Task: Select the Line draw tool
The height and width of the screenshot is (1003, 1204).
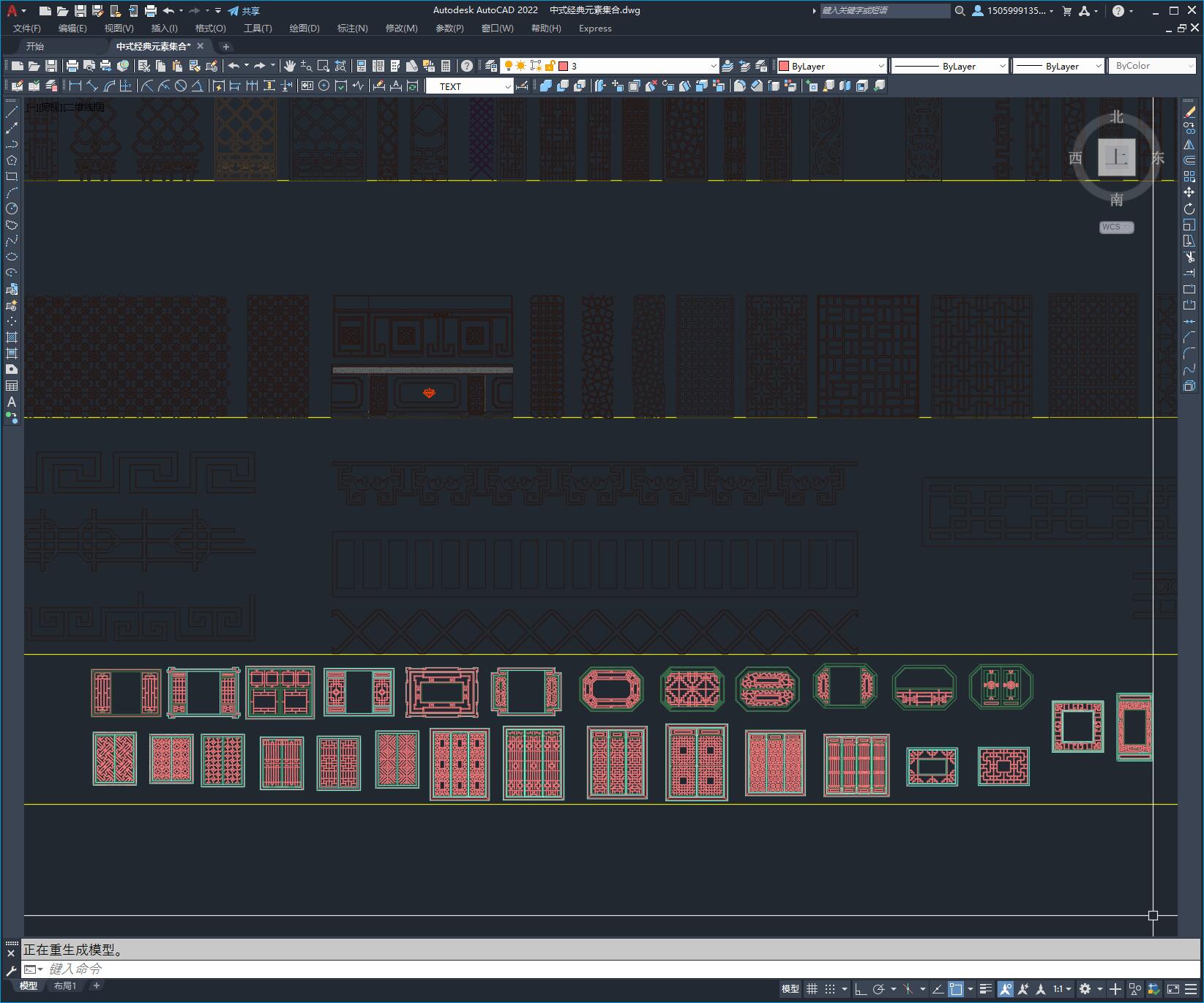Action: (x=12, y=112)
